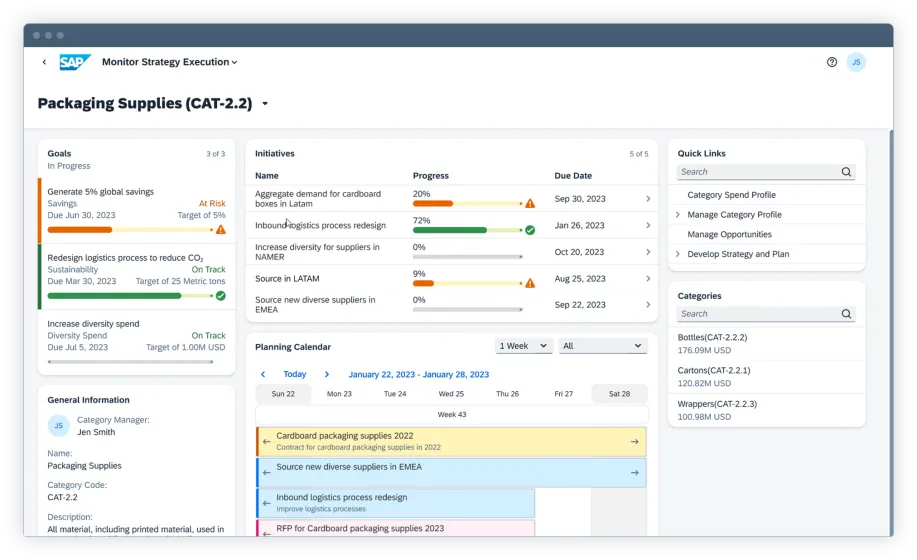This screenshot has height=560, width=917.
Task: Go back using the header back arrow
Action: pyautogui.click(x=44, y=62)
